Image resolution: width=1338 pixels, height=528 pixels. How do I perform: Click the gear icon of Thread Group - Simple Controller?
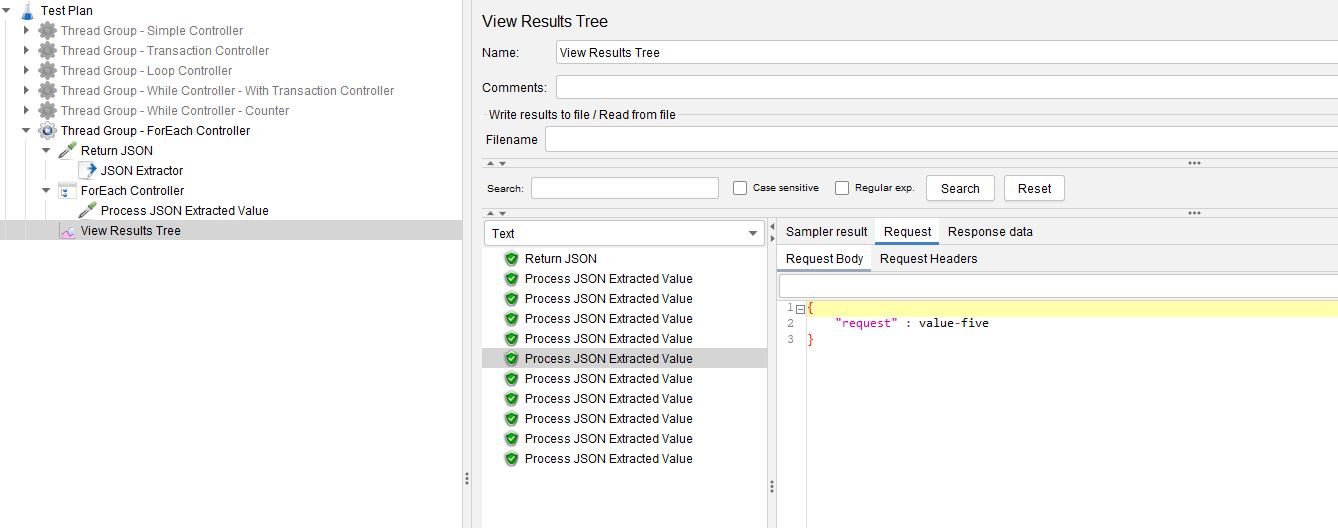pos(47,31)
